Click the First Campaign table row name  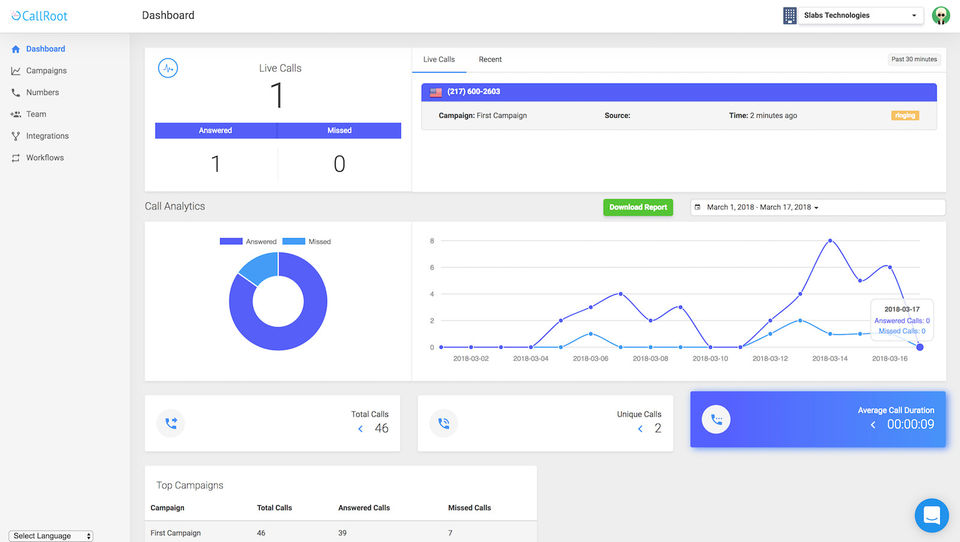tap(176, 533)
